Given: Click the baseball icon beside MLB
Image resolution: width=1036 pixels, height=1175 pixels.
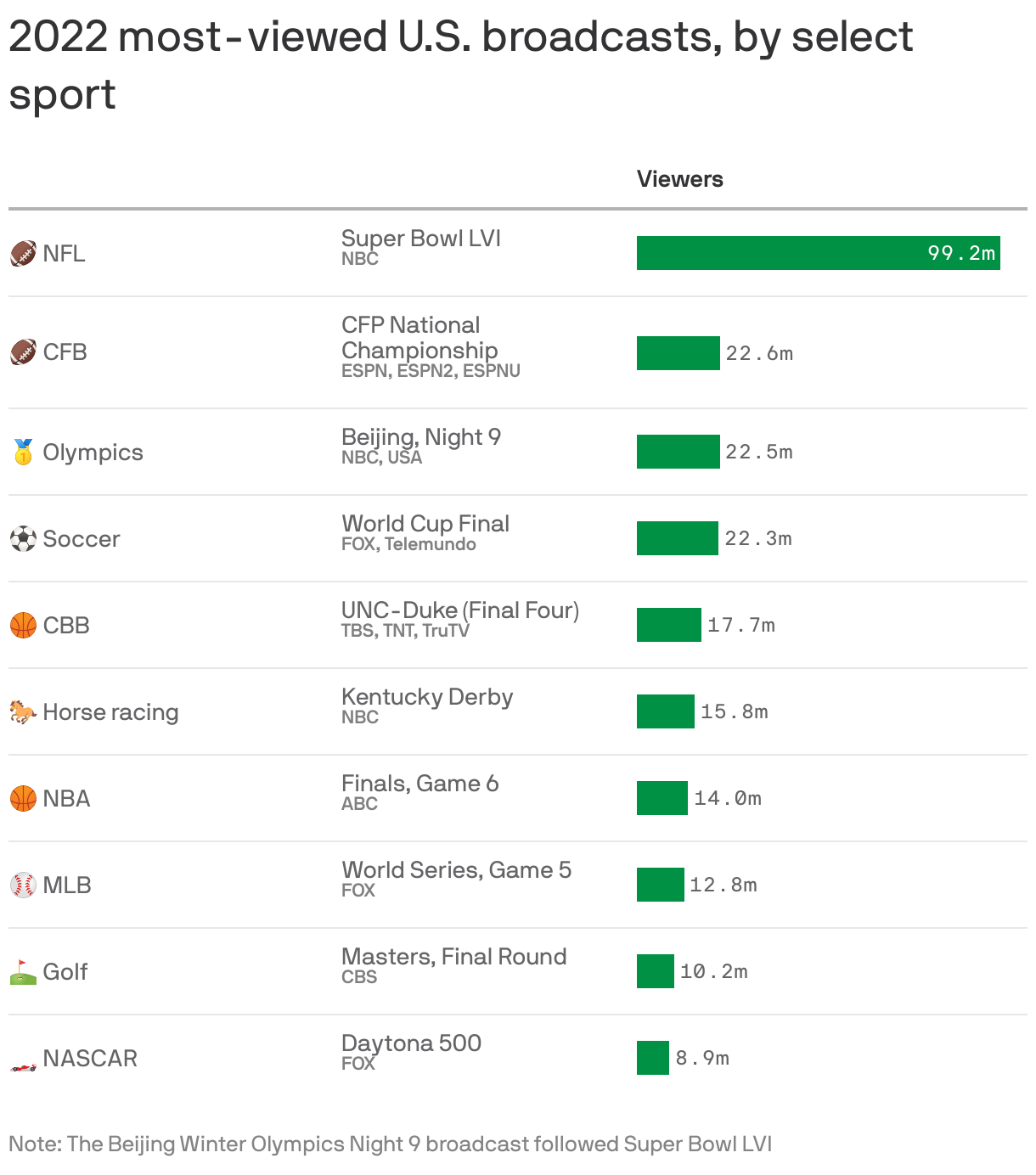Looking at the screenshot, I should (x=23, y=885).
